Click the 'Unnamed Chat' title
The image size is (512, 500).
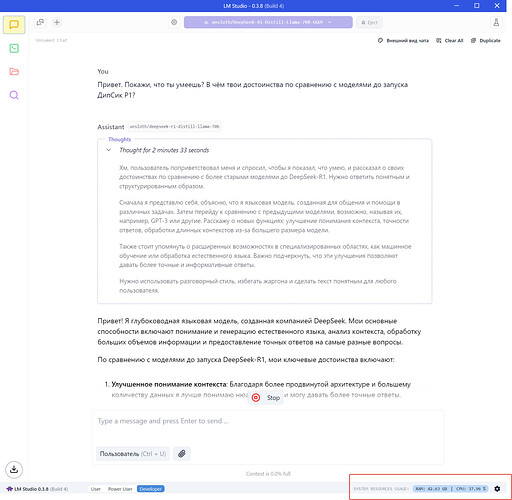(x=51, y=40)
